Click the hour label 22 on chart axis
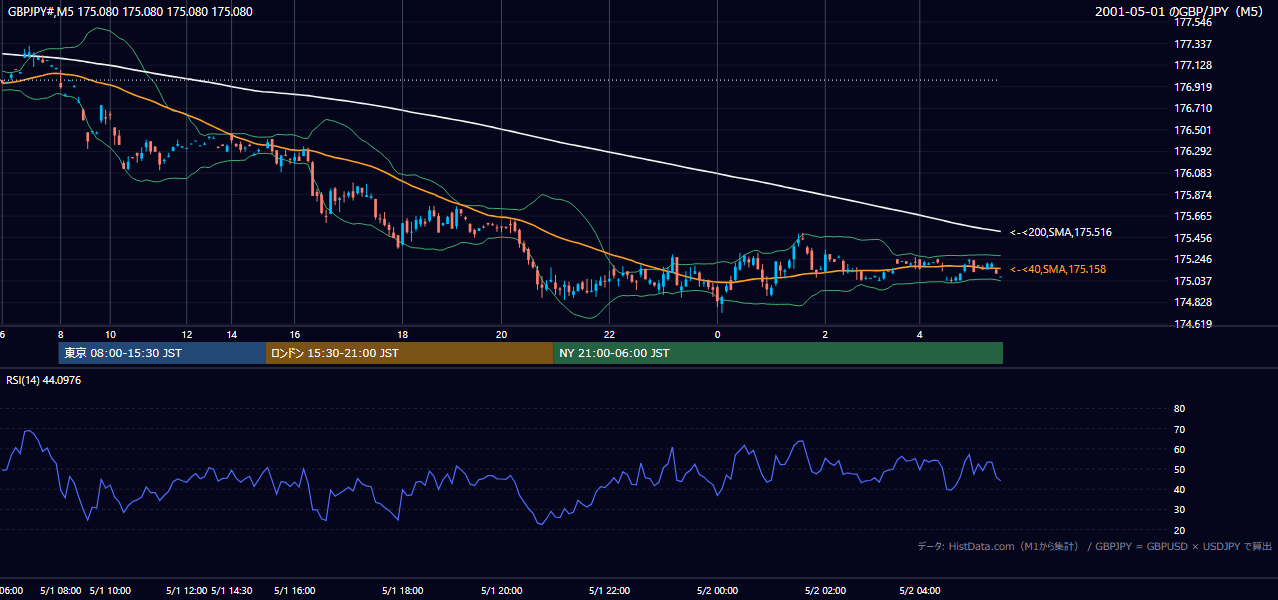The width and height of the screenshot is (1278, 600). [609, 334]
